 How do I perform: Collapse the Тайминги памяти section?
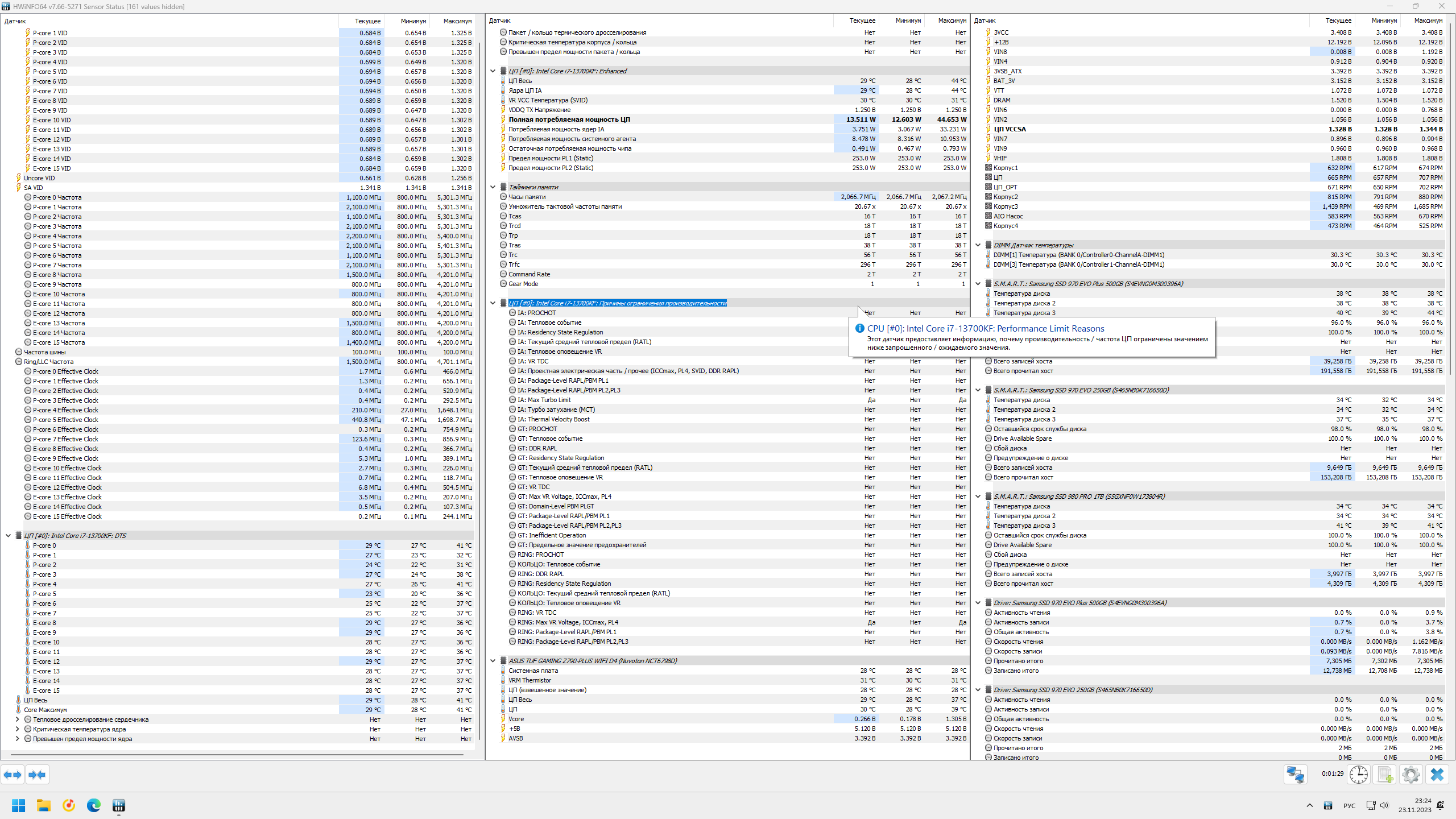point(493,187)
